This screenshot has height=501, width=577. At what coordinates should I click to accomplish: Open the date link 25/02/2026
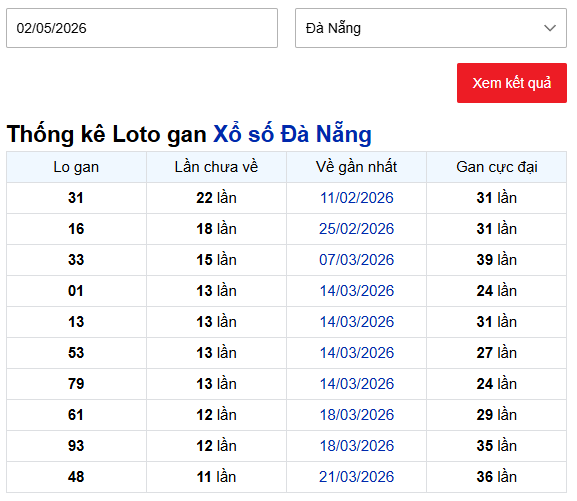pyautogui.click(x=356, y=229)
